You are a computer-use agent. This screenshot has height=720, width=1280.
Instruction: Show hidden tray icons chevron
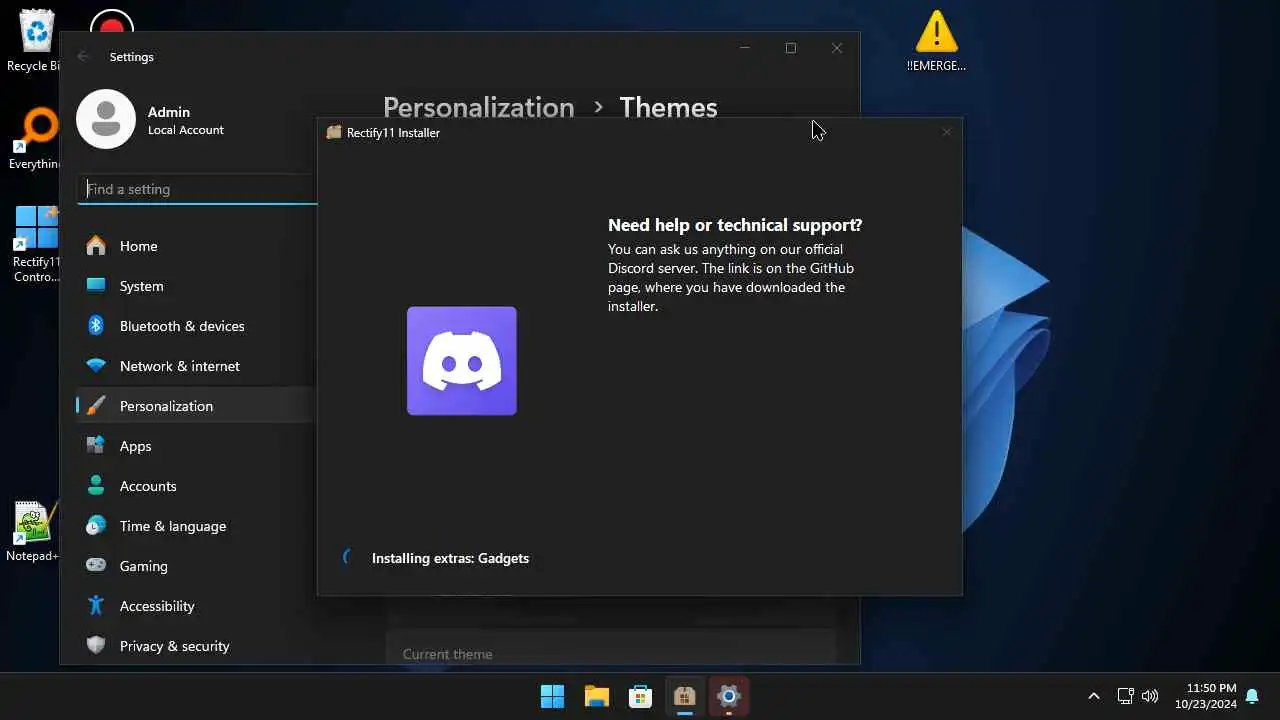coord(1093,696)
